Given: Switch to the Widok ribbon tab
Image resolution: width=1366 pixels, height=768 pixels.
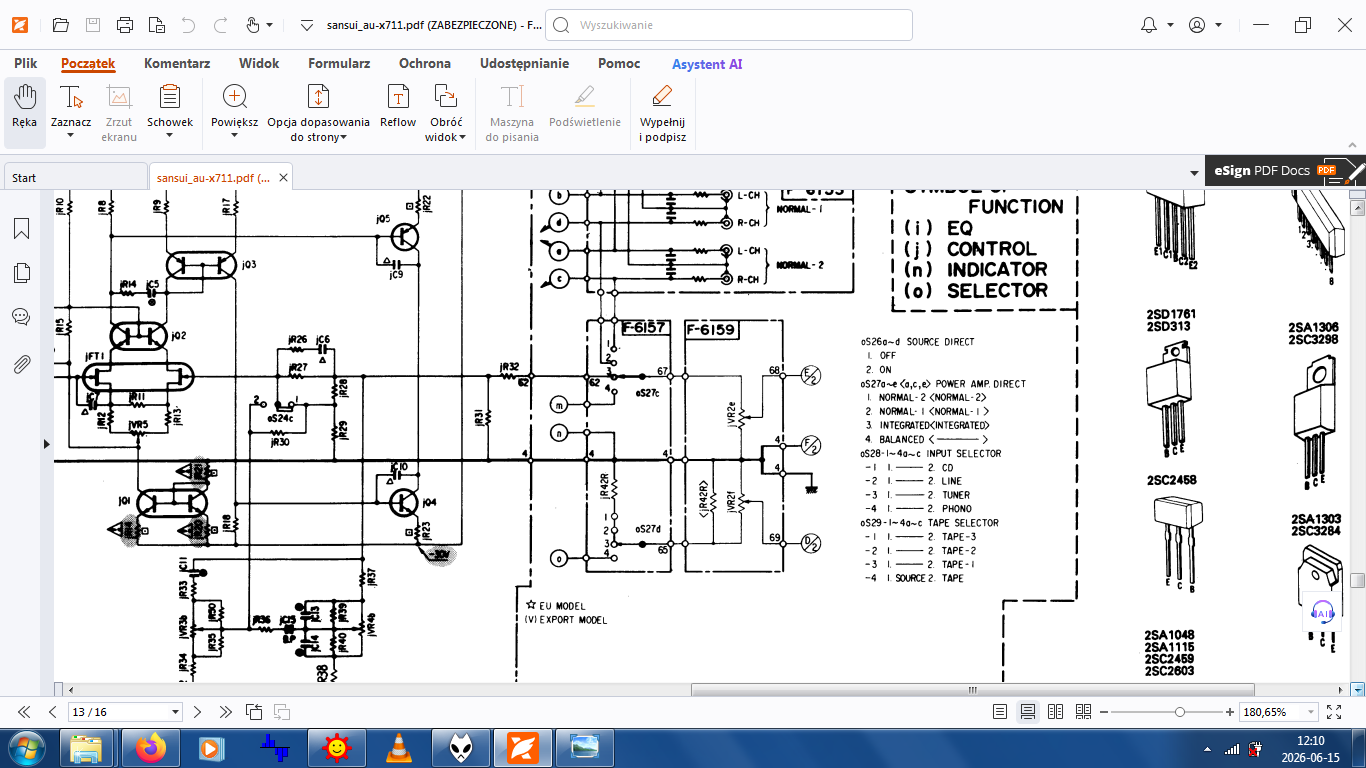Looking at the screenshot, I should [259, 63].
